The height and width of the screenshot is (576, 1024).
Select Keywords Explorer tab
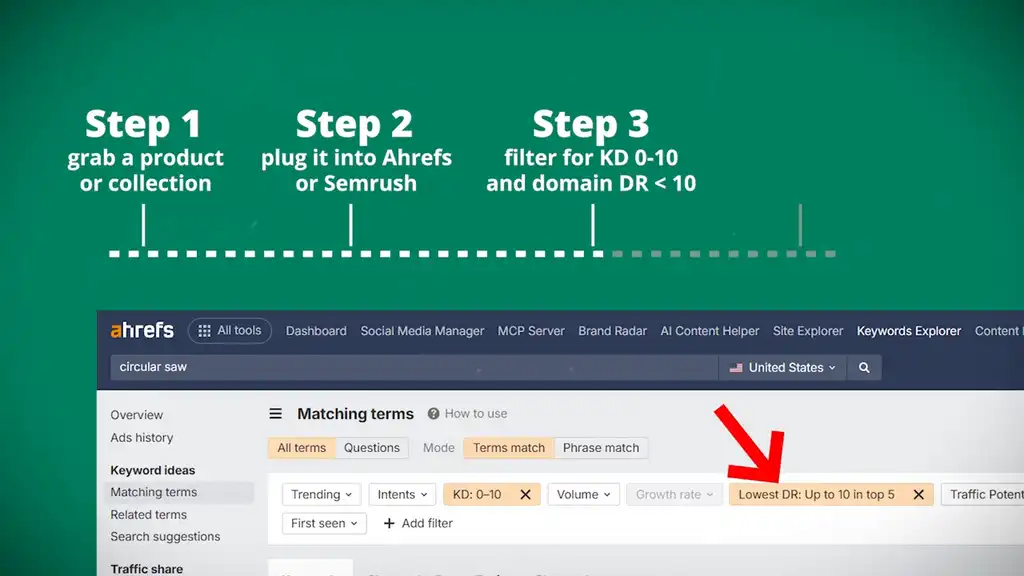(x=908, y=331)
